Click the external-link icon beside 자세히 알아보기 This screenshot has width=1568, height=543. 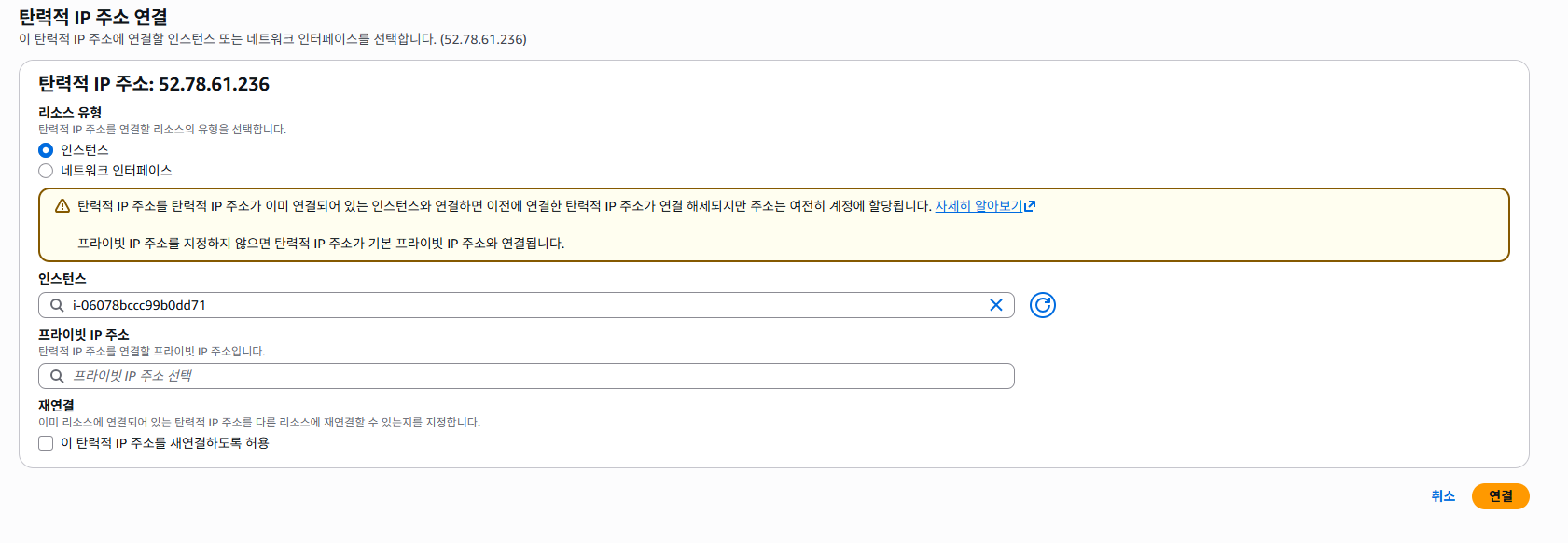click(1030, 206)
